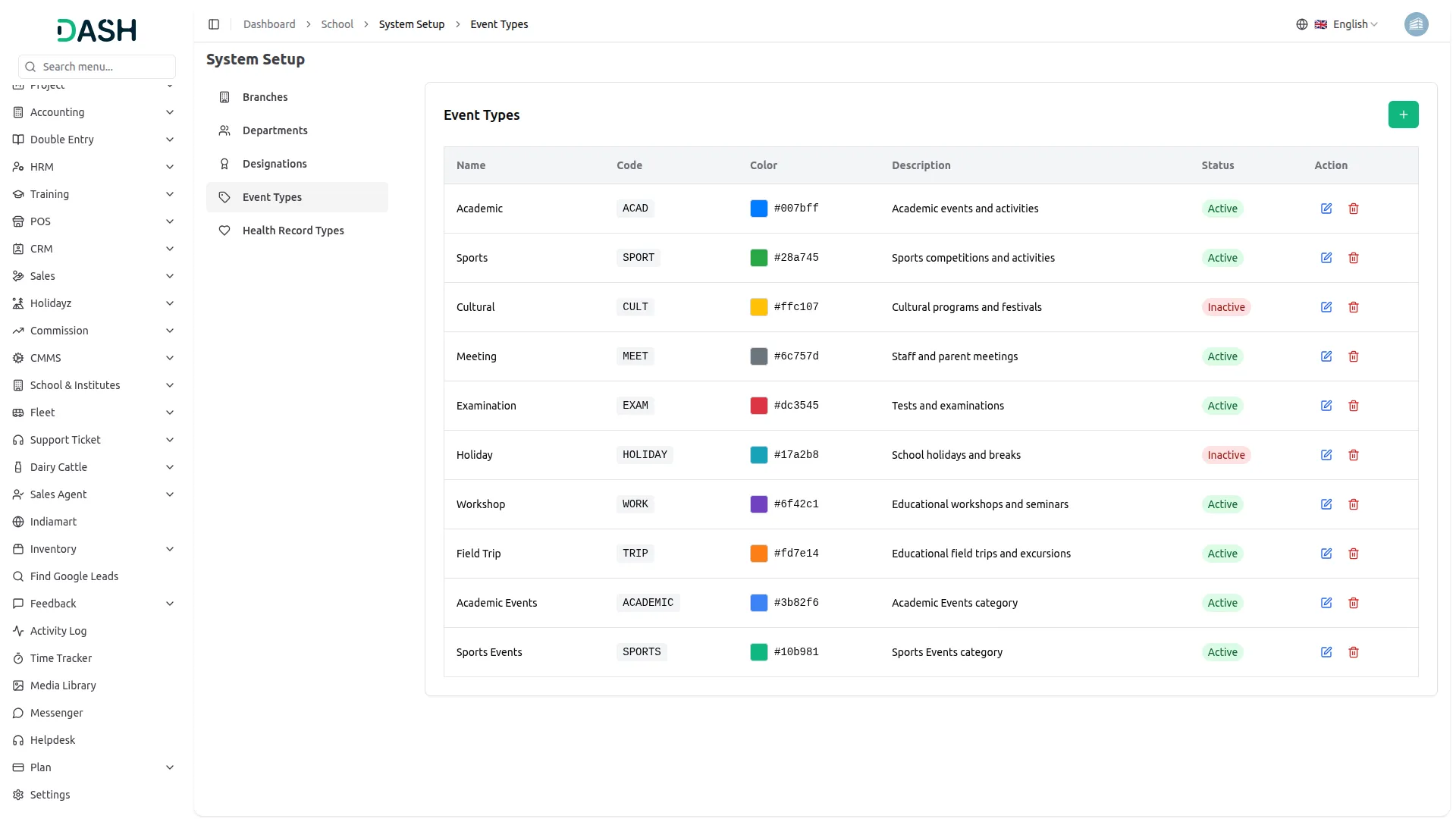
Task: Delete the Holiday event type
Action: tap(1354, 455)
